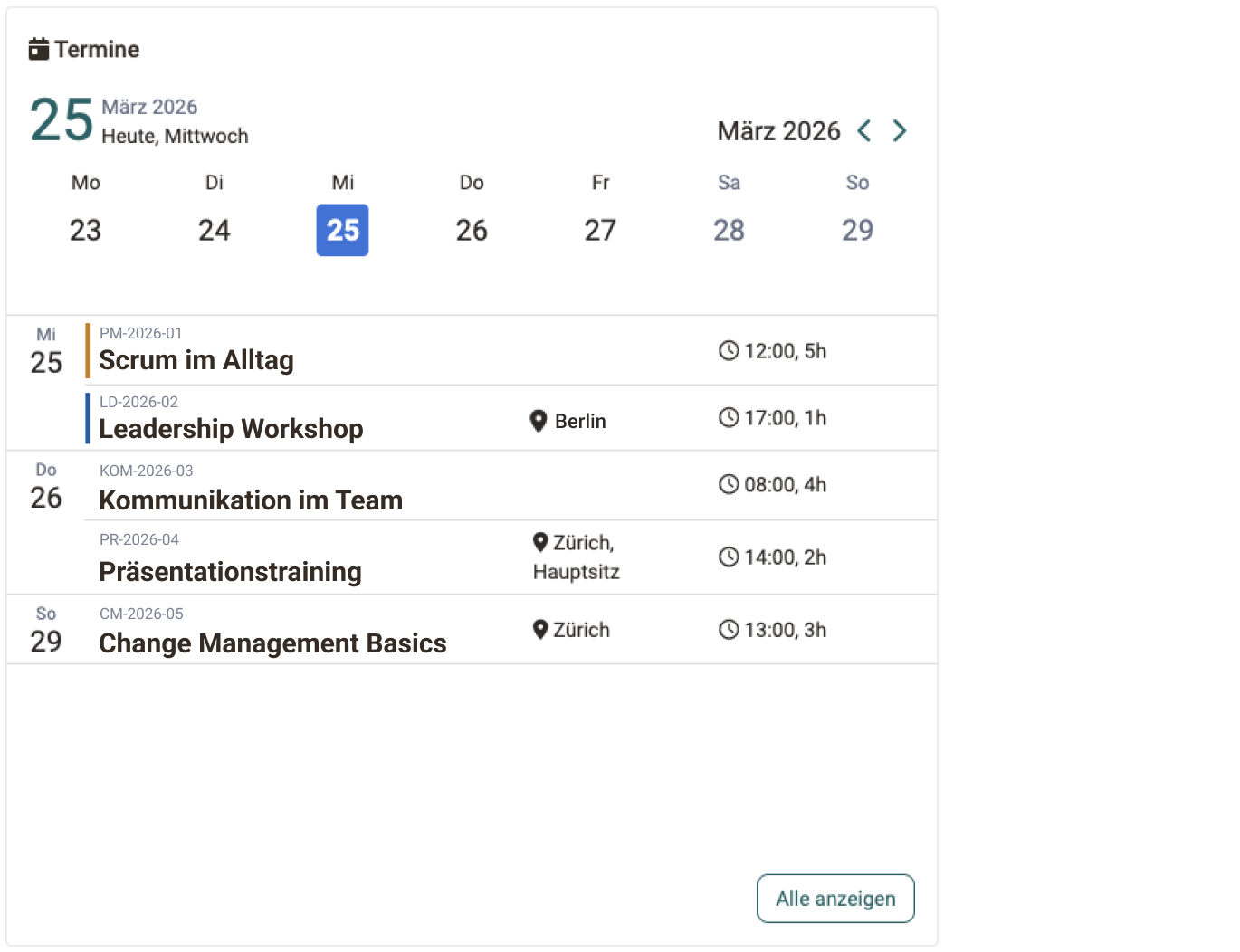Click the clock icon next to Leadership Workshop
The height and width of the screenshot is (952, 1240).
click(730, 417)
